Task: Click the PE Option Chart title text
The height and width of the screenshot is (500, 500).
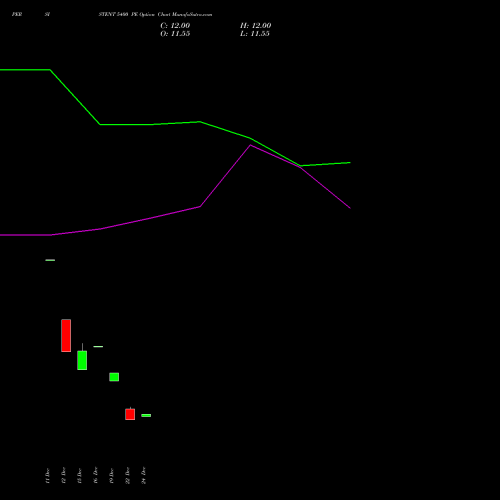Action: [155, 15]
